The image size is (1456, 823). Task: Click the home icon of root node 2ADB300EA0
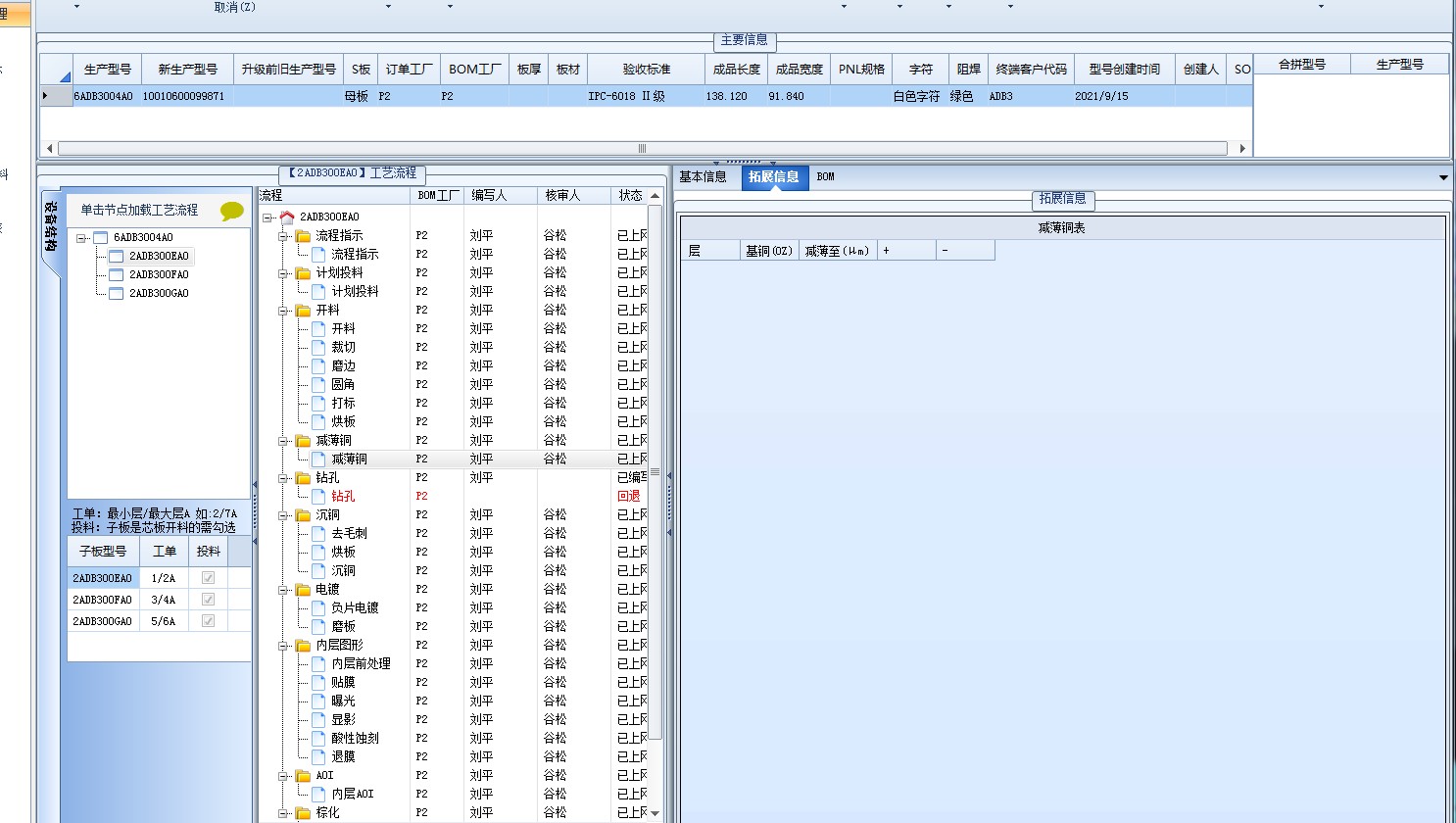click(x=287, y=217)
